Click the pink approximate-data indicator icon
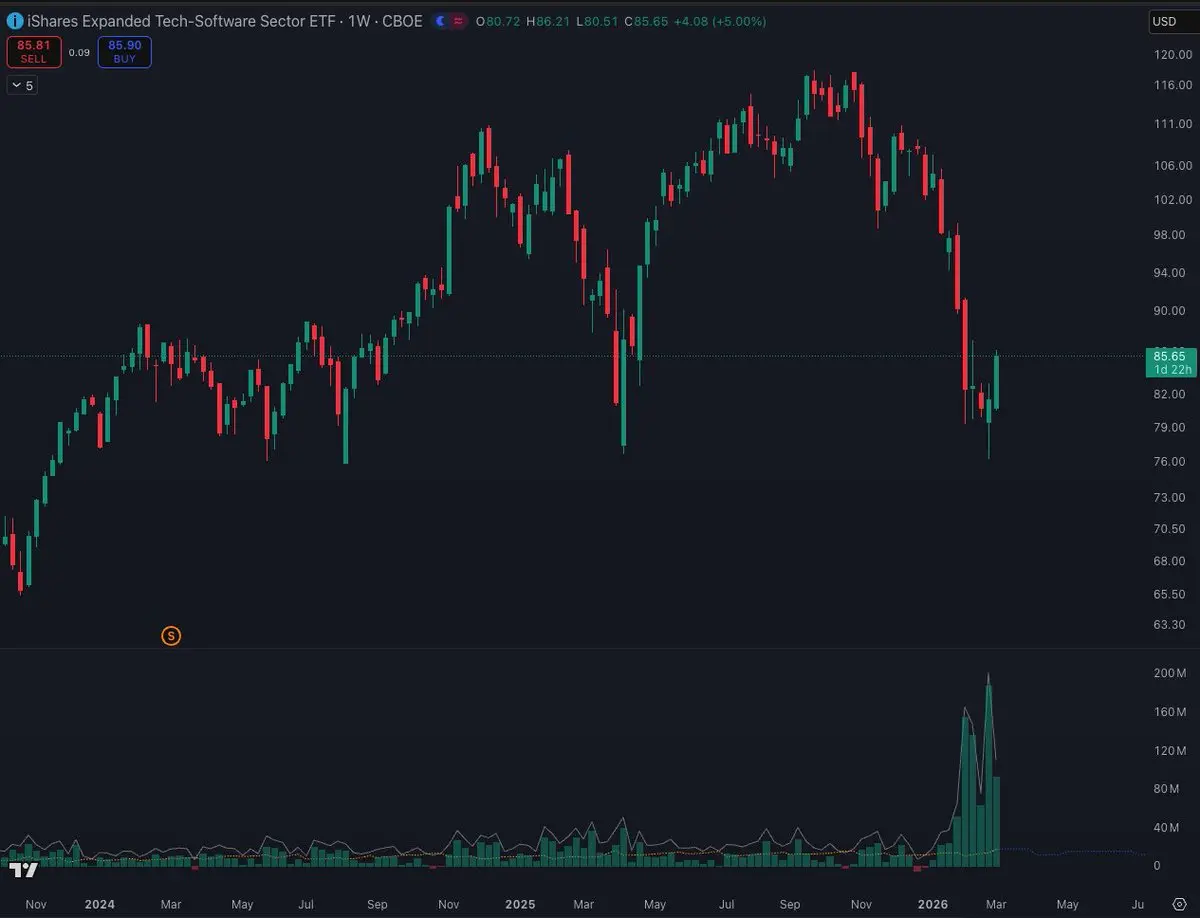This screenshot has width=1200, height=918. coord(458,21)
